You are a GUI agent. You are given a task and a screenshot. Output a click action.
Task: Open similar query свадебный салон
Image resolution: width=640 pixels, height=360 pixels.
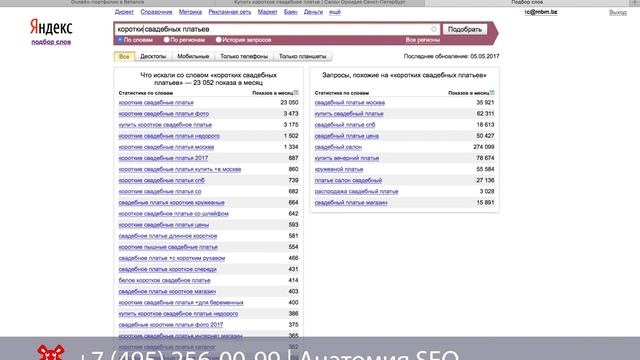[x=338, y=147]
